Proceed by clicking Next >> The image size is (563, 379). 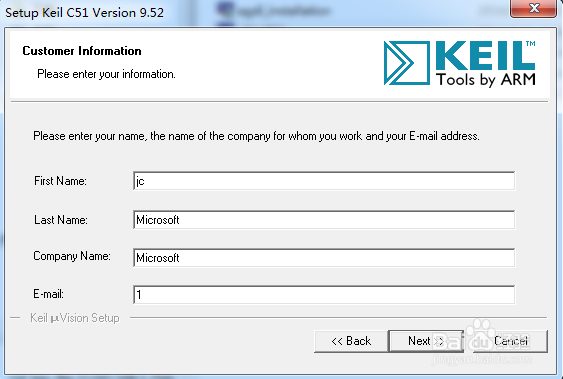(x=426, y=341)
